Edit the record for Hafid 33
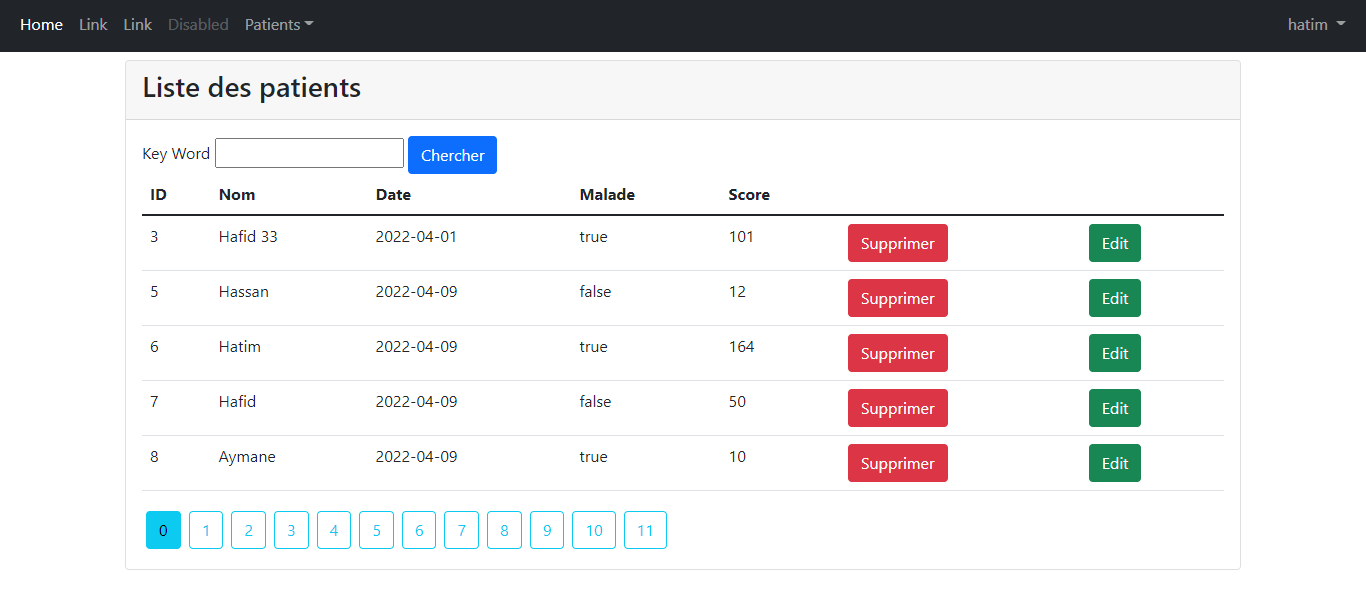The width and height of the screenshot is (1366, 589). click(x=1114, y=243)
